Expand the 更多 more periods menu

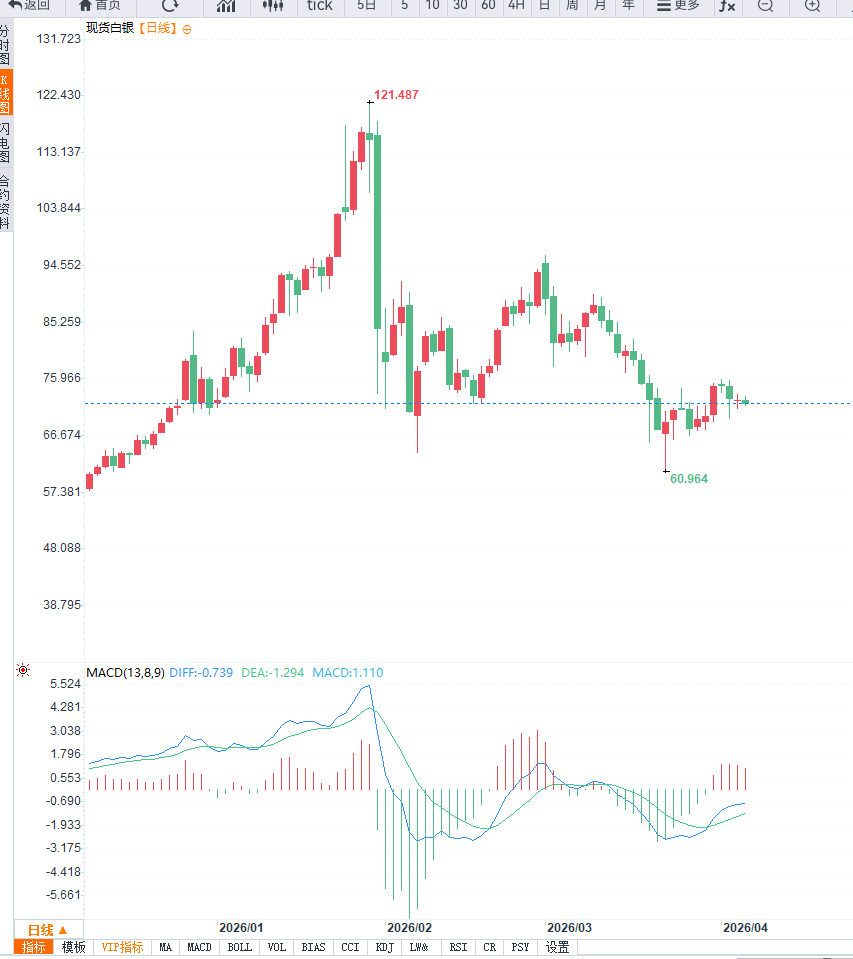click(678, 5)
